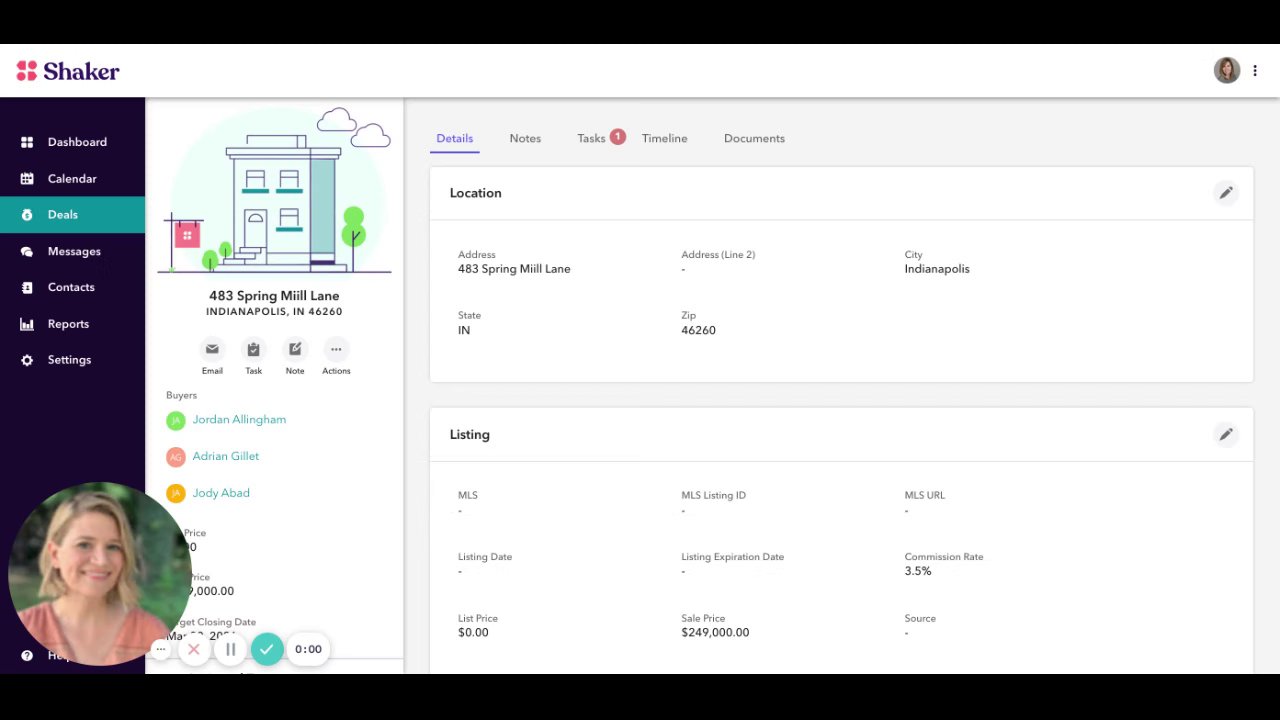Go to Calendar in the sidebar
1280x720 pixels.
72,178
